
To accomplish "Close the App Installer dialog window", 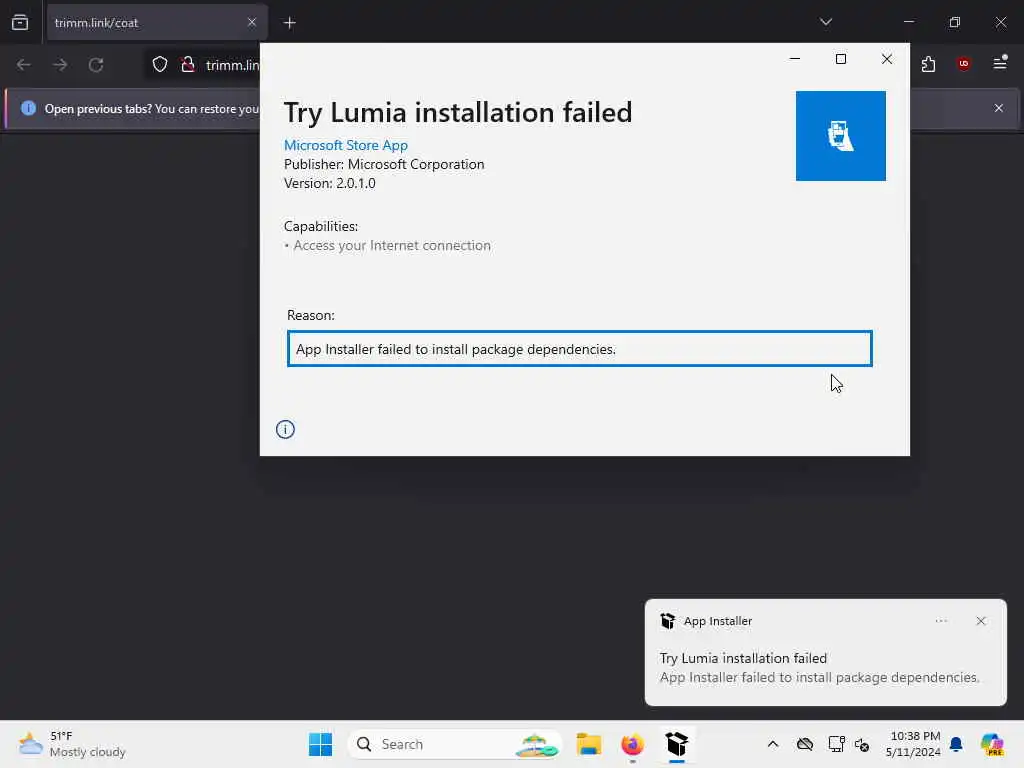I will (x=886, y=59).
